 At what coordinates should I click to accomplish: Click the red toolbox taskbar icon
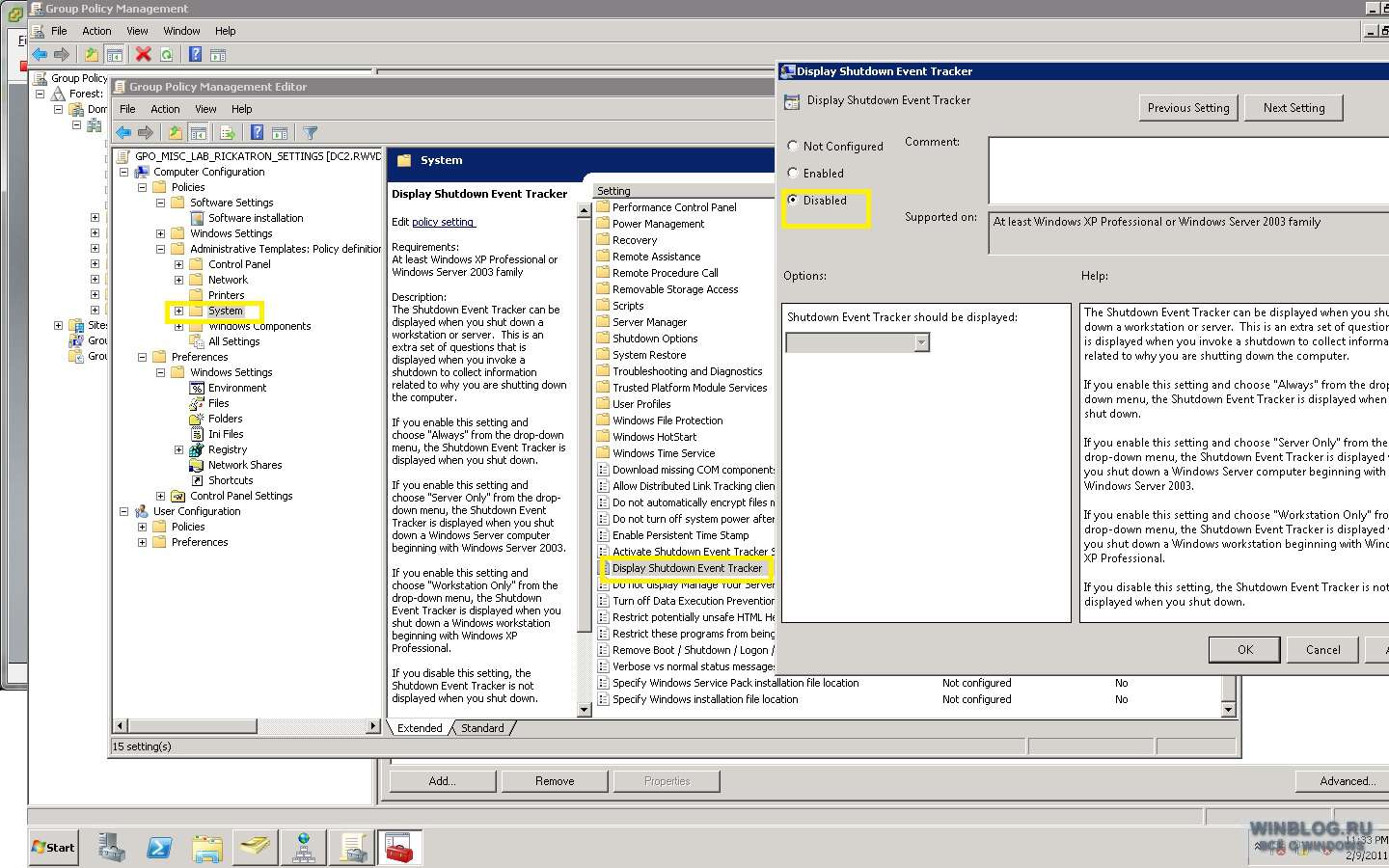399,848
